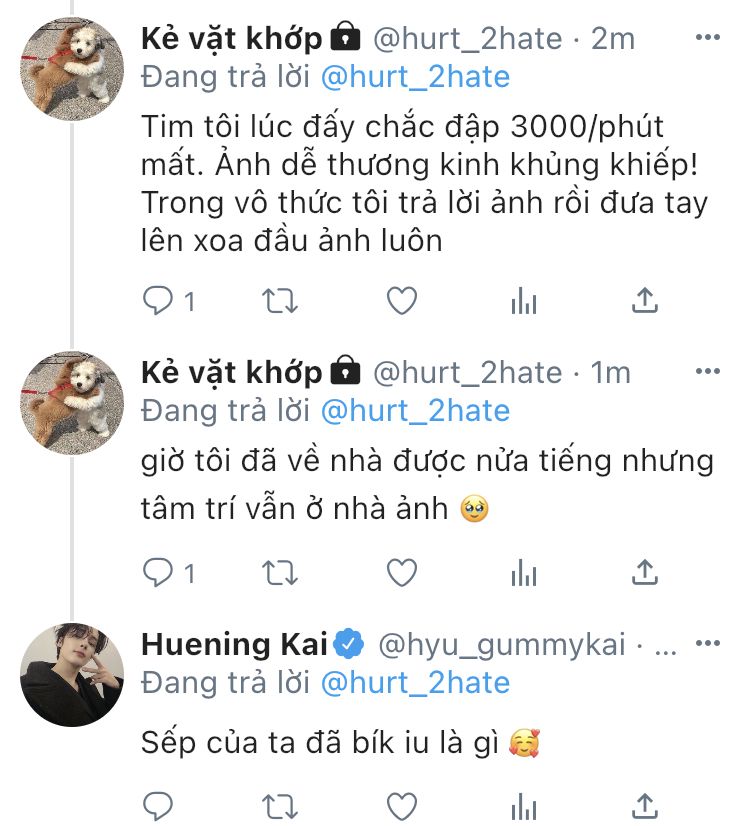Screen dimensions: 750x826
Task: Like Huening Kai's 'Sếp của ta' tweet
Action: coord(402,806)
